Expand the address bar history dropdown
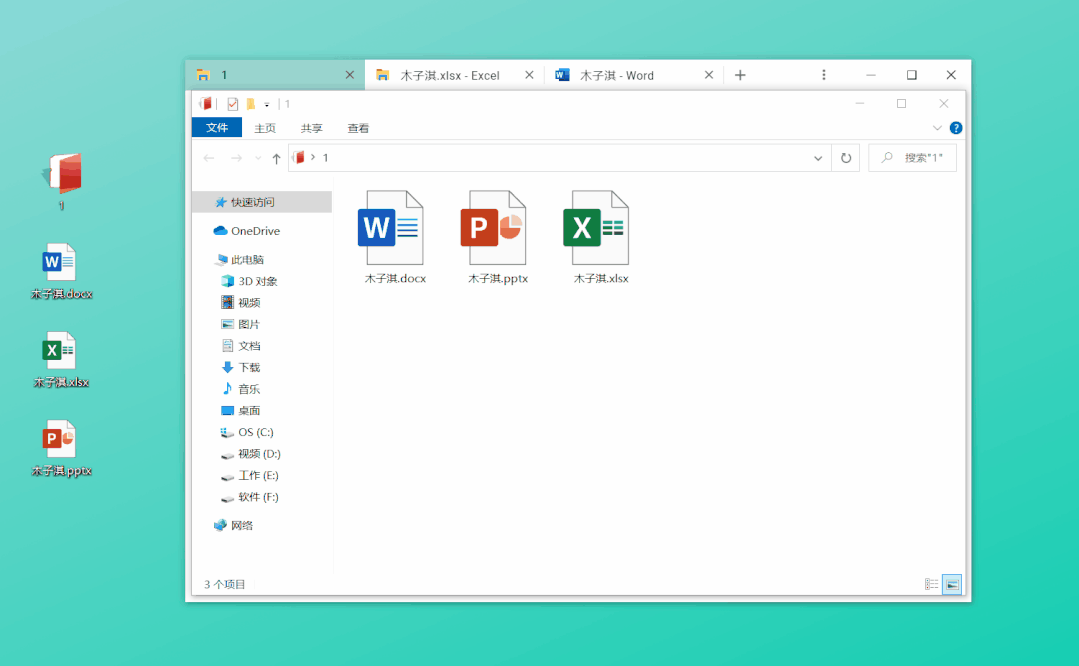Screen dimensions: 1079x666 818,158
